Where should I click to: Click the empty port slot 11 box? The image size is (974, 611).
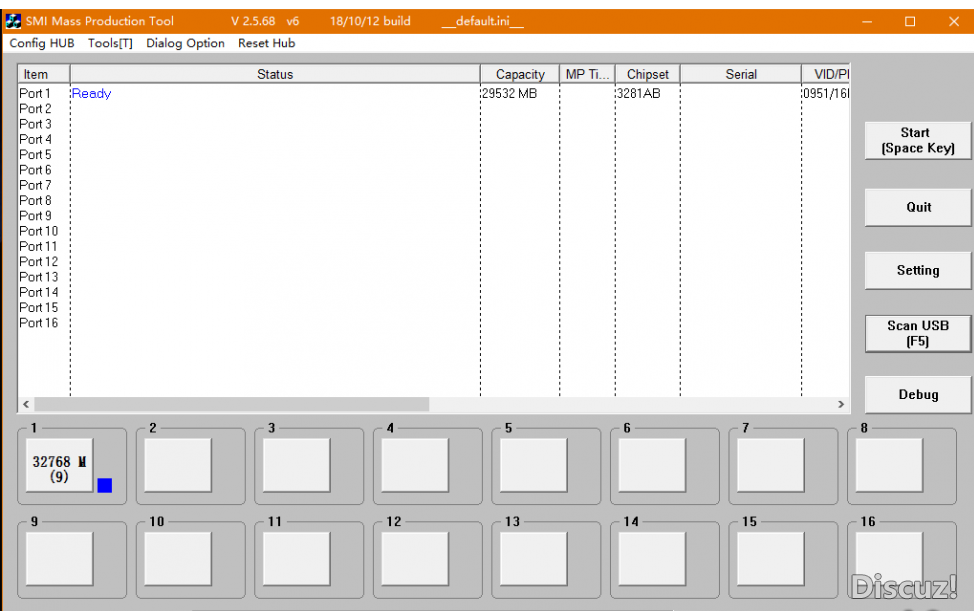(296, 559)
